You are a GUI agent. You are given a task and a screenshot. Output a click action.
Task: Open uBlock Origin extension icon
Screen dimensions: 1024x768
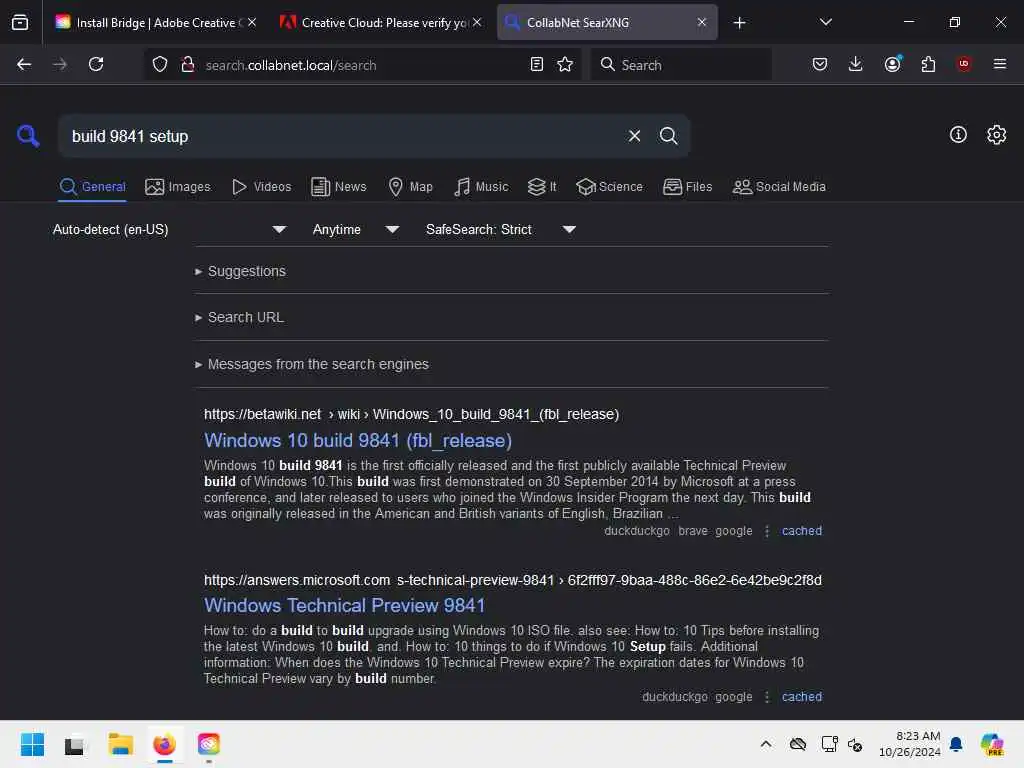click(x=963, y=64)
